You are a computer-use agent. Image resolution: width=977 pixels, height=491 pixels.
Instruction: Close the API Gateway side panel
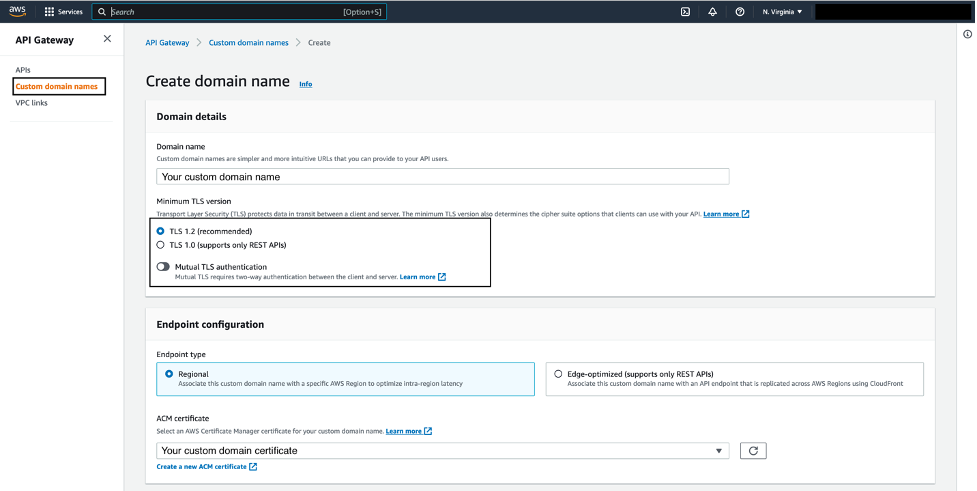(107, 39)
